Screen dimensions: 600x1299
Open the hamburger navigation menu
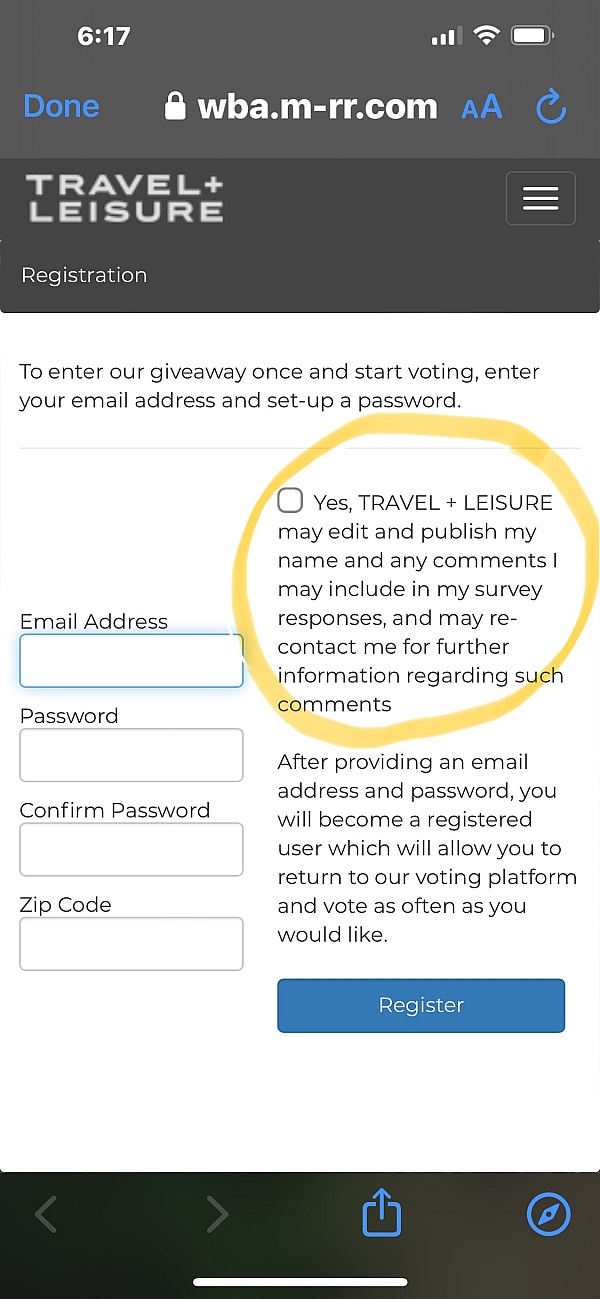coord(540,198)
